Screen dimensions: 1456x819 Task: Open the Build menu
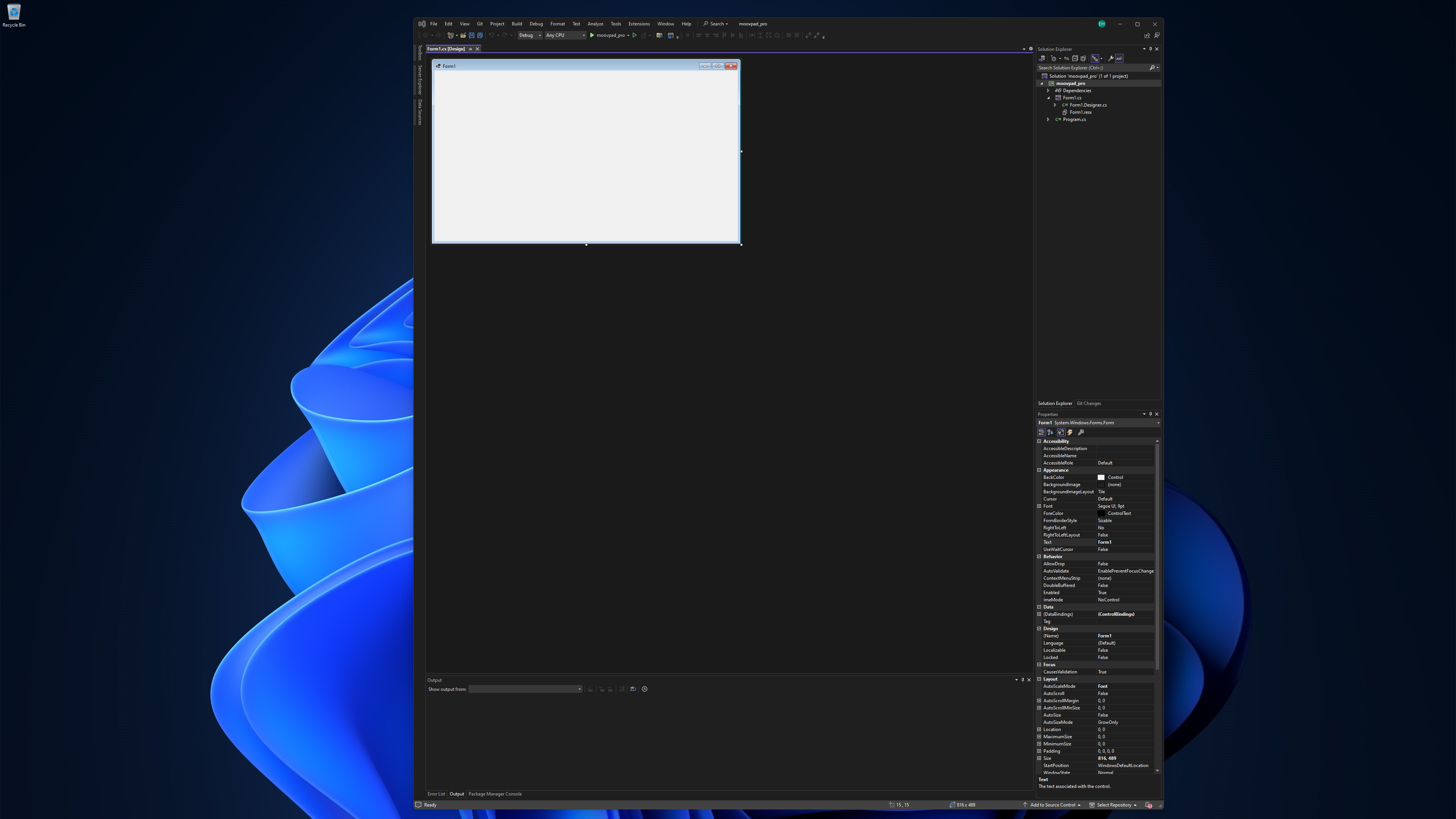click(516, 24)
